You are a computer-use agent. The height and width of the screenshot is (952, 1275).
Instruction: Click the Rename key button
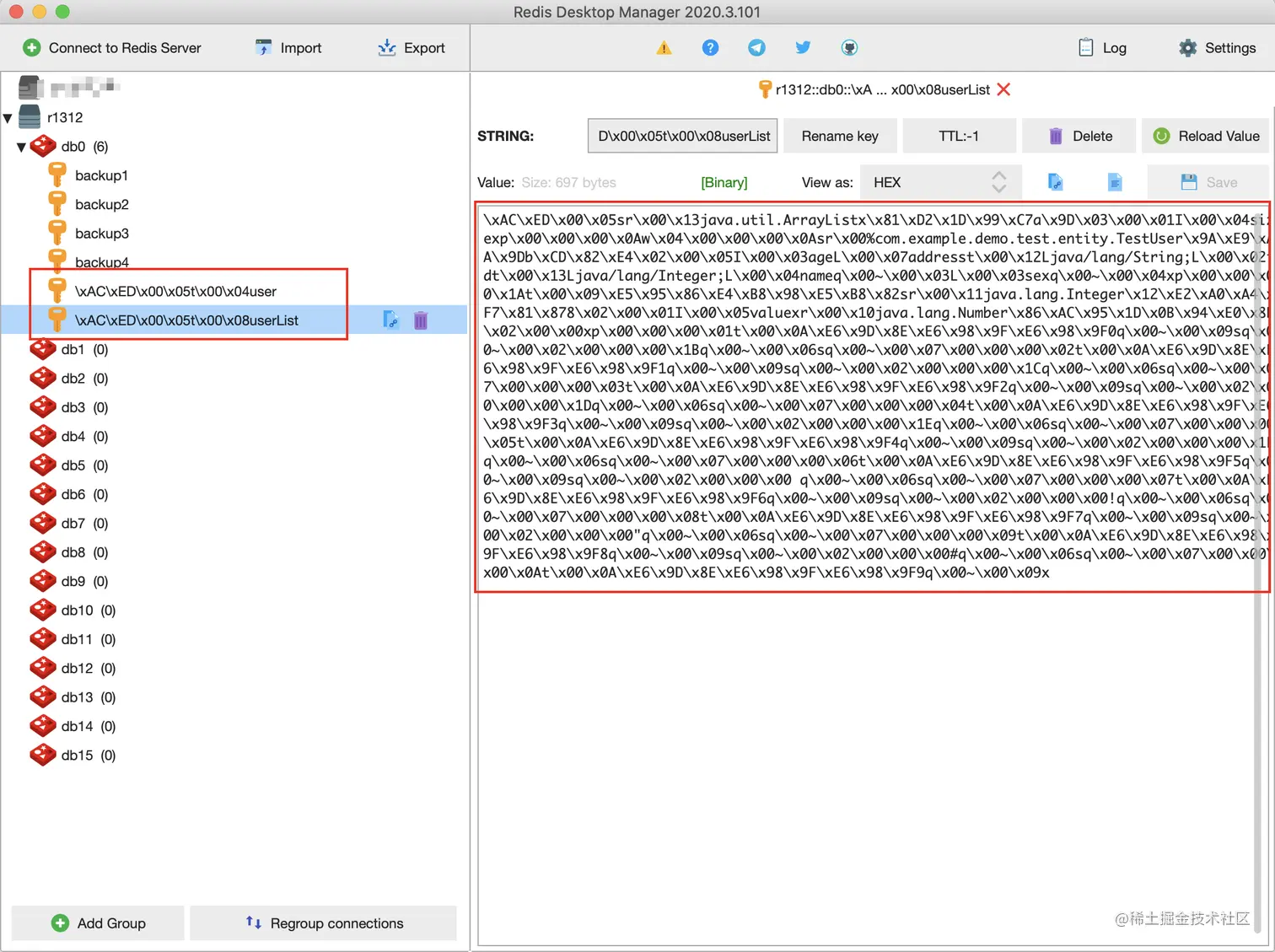pos(840,136)
